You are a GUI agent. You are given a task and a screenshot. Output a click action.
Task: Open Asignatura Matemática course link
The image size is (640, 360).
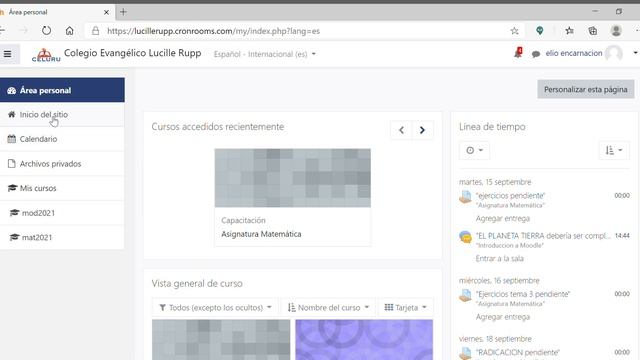tap(261, 234)
